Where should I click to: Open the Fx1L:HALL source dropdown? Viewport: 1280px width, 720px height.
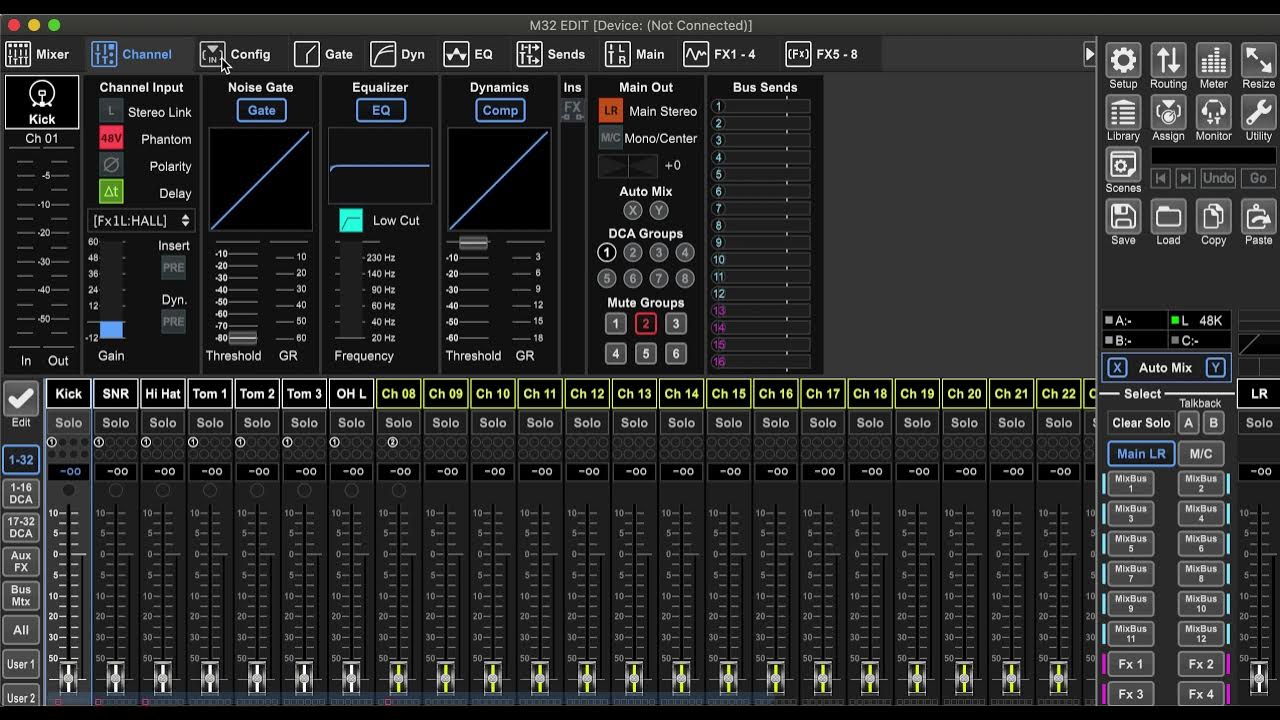click(141, 221)
